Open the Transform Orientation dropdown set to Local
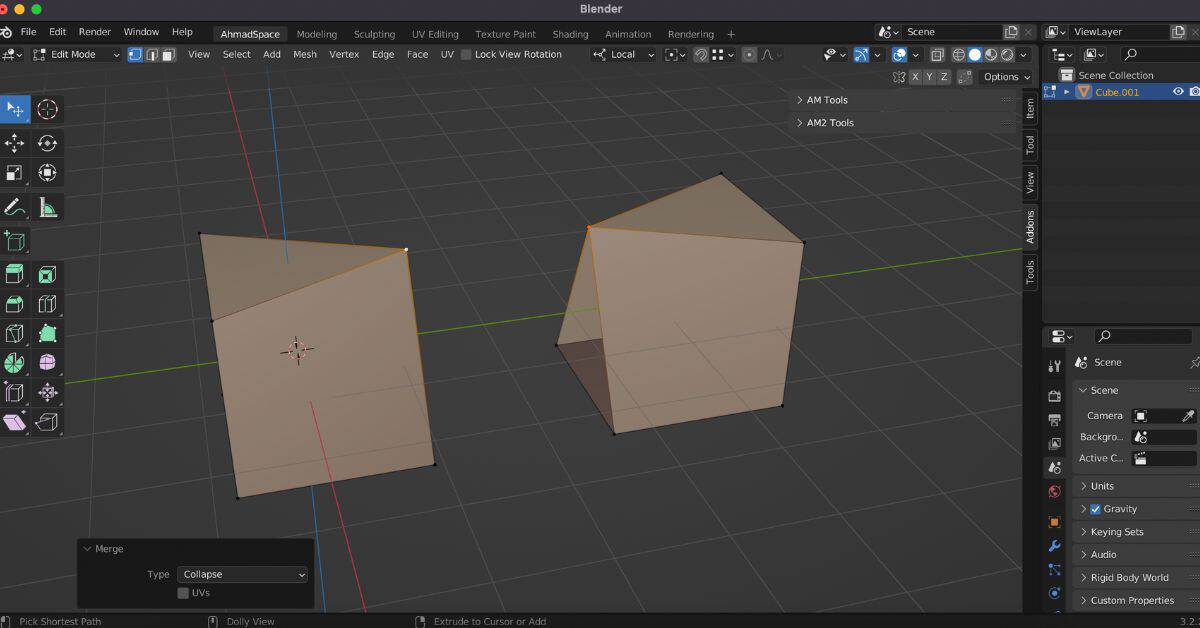This screenshot has height=628, width=1200. point(622,54)
